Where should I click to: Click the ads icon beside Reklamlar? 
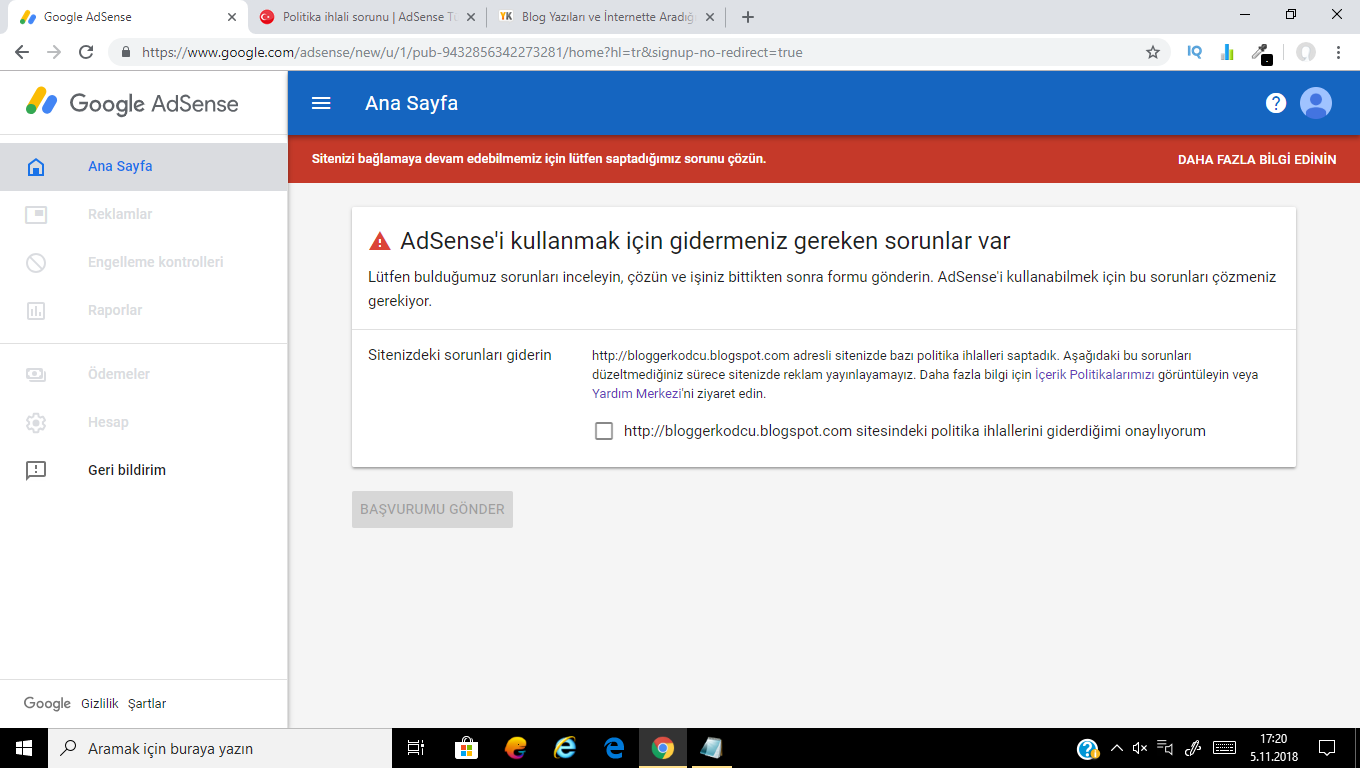point(36,215)
